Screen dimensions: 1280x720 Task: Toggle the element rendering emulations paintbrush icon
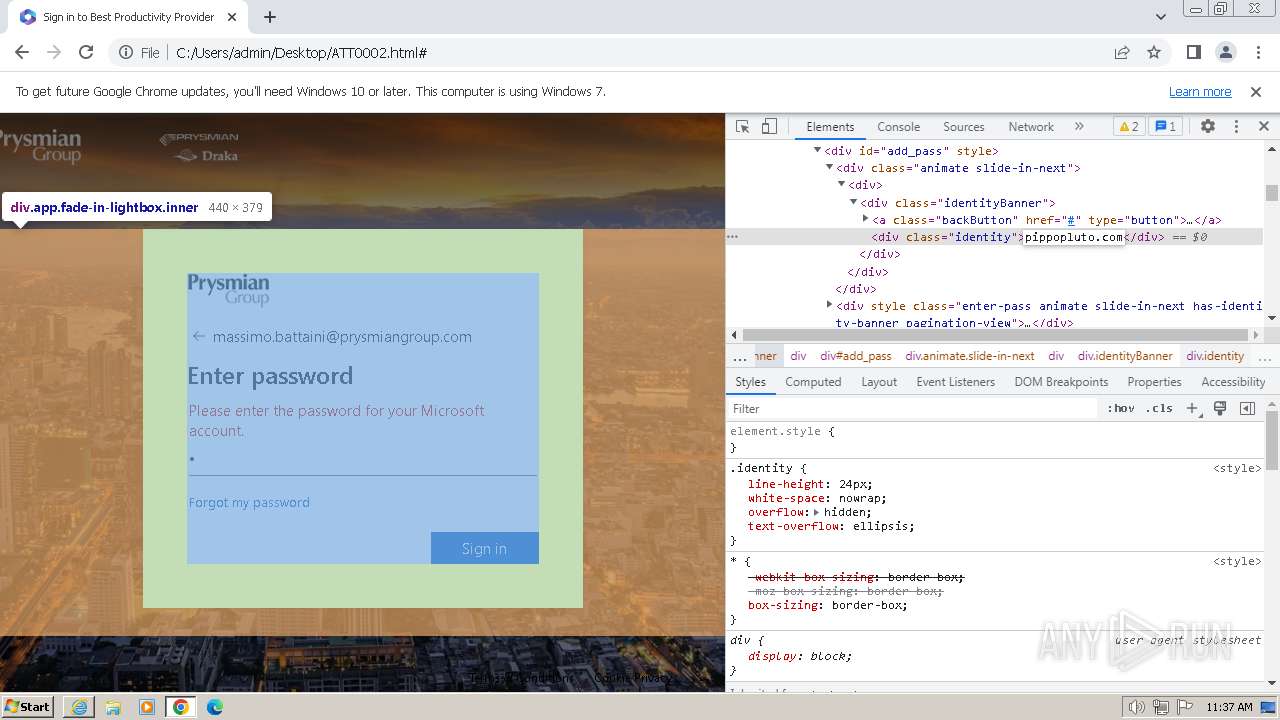[1220, 408]
